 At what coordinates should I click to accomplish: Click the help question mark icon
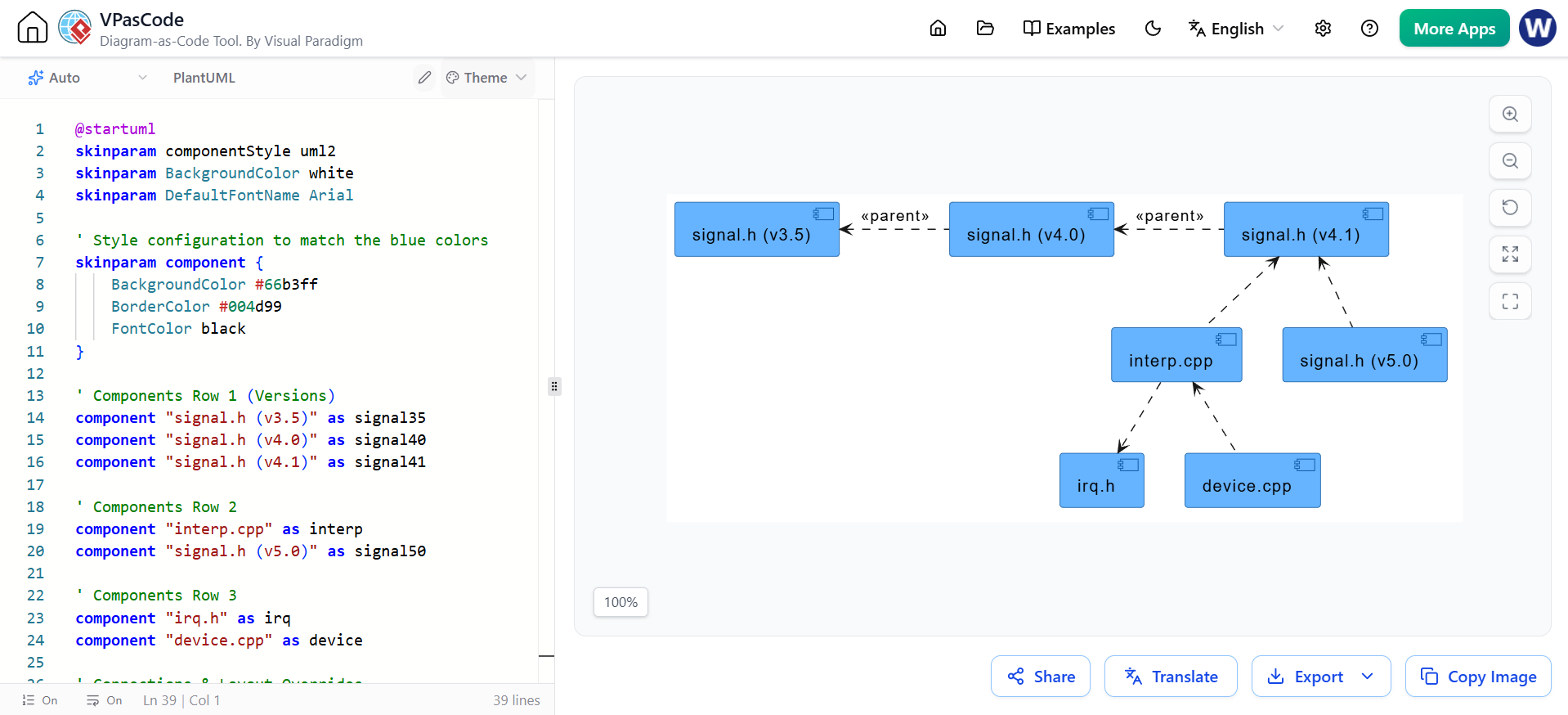pyautogui.click(x=1369, y=29)
